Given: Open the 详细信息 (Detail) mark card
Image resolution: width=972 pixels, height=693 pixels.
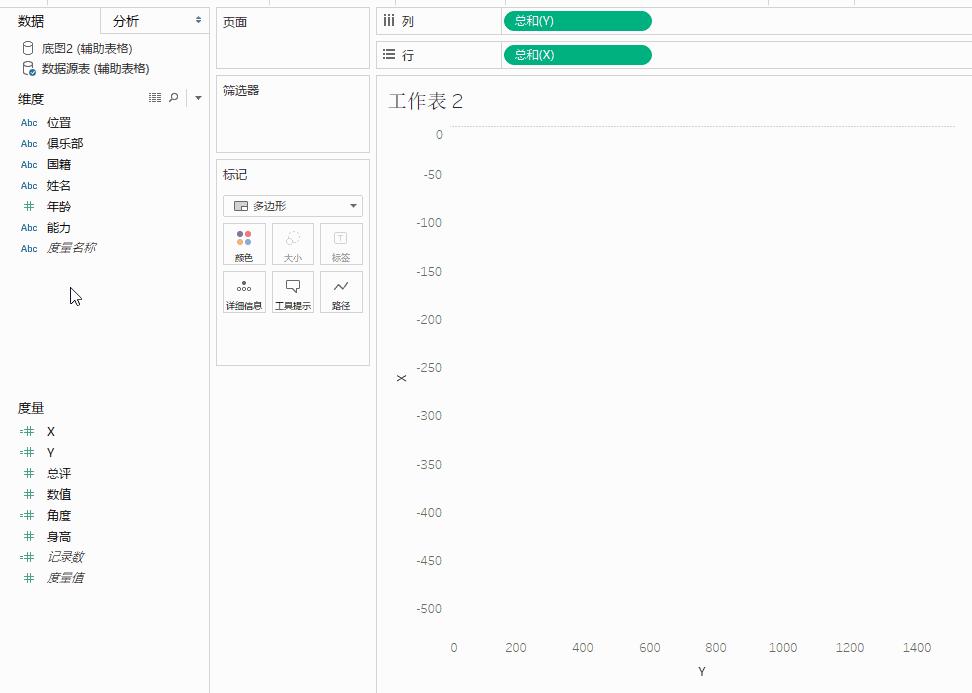Looking at the screenshot, I should [x=244, y=292].
